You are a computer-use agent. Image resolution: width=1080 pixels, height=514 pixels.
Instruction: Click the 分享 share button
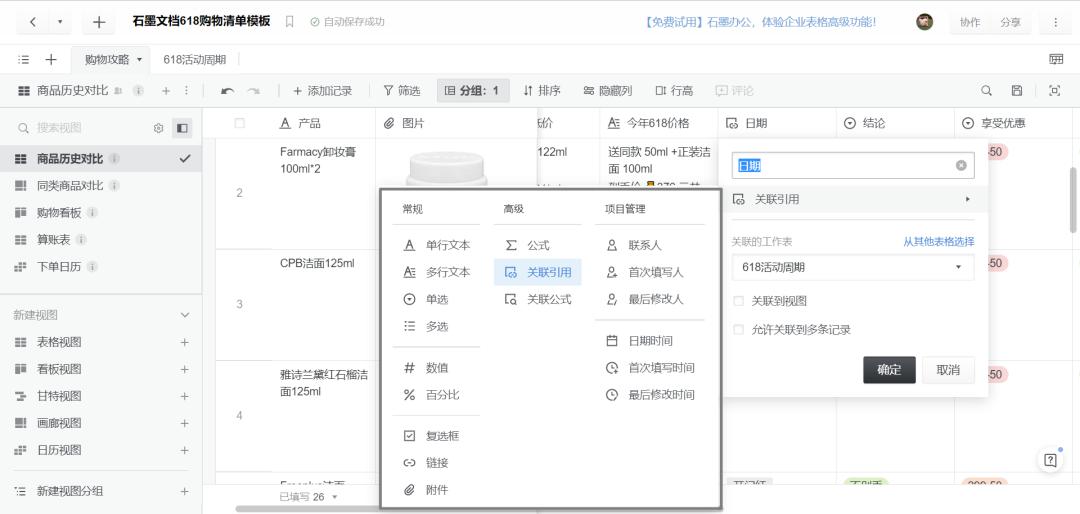(1010, 22)
